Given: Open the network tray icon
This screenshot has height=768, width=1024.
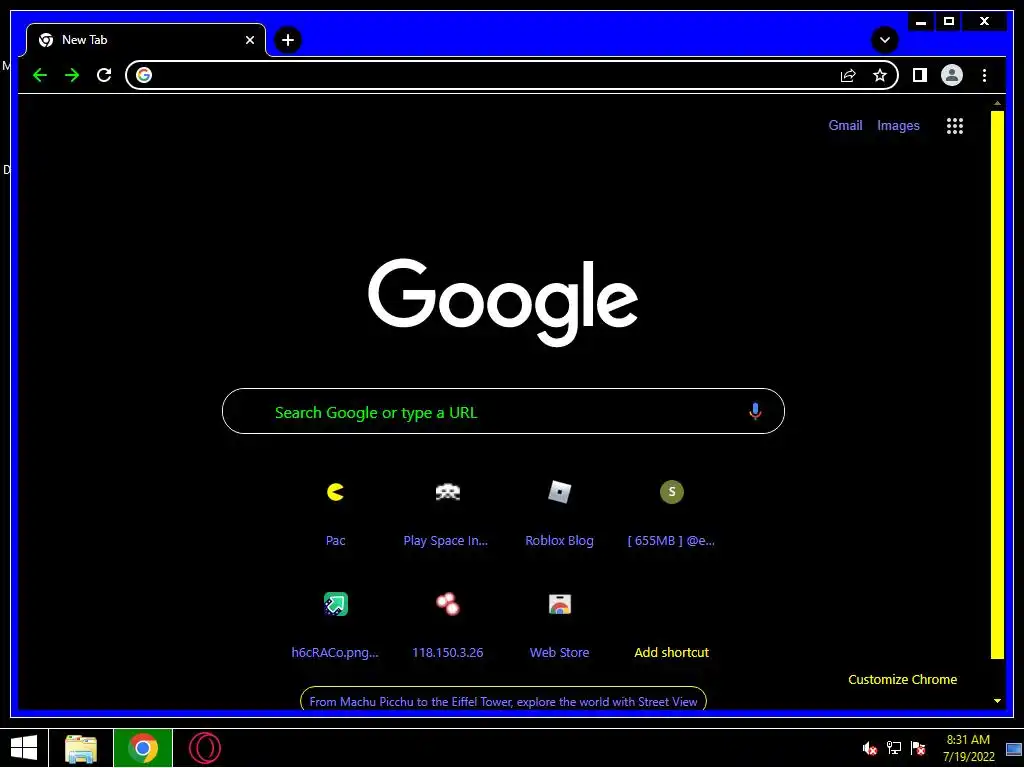Looking at the screenshot, I should click(x=893, y=748).
